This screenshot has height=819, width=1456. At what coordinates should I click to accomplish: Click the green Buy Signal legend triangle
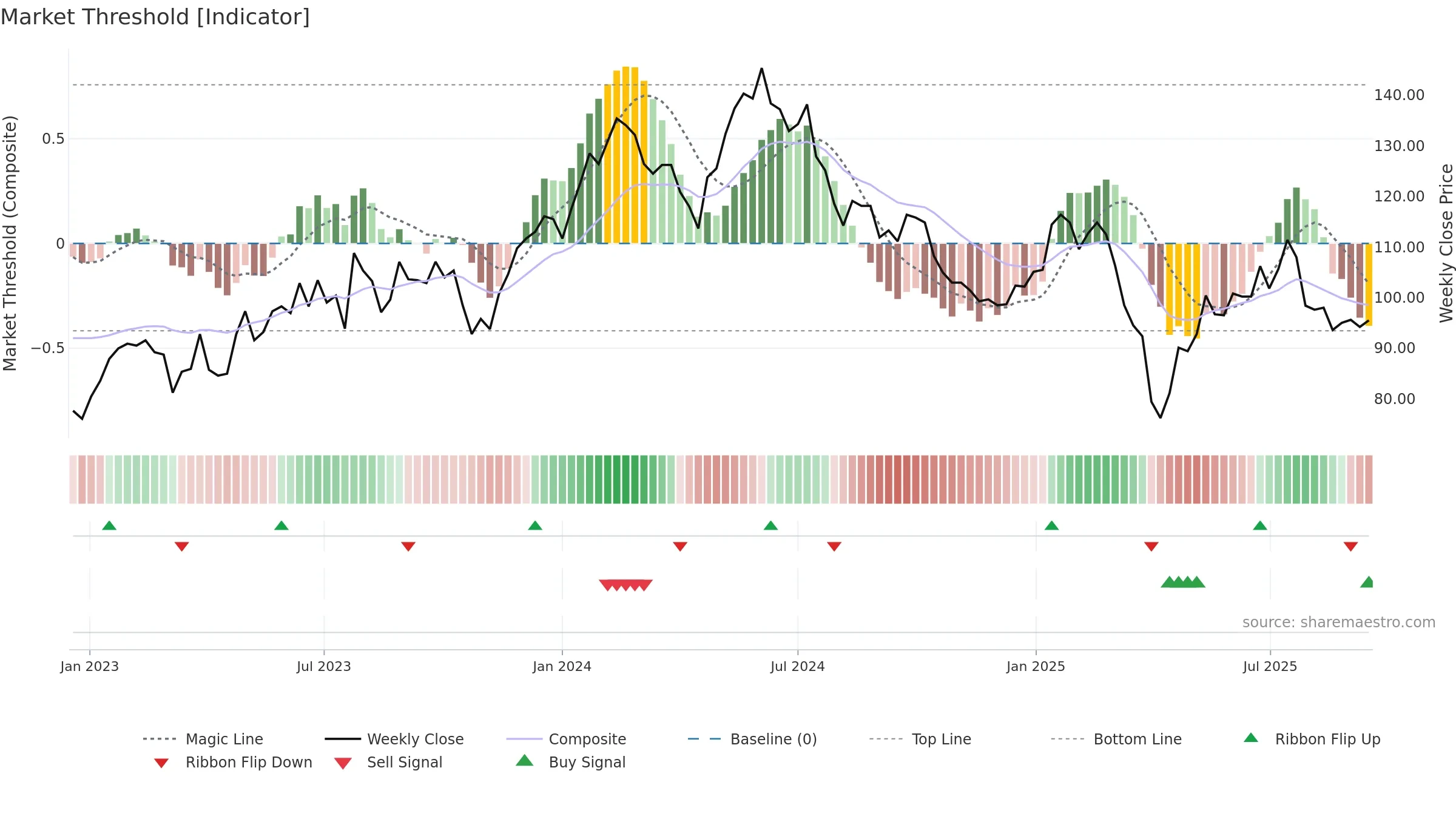525,760
